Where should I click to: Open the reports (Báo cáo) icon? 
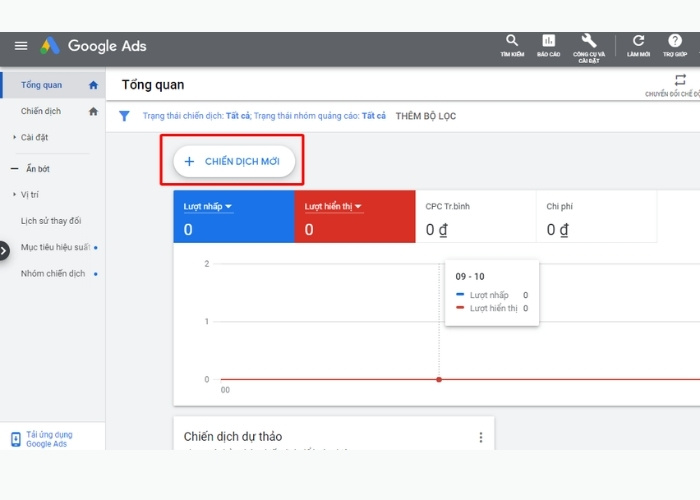548,42
